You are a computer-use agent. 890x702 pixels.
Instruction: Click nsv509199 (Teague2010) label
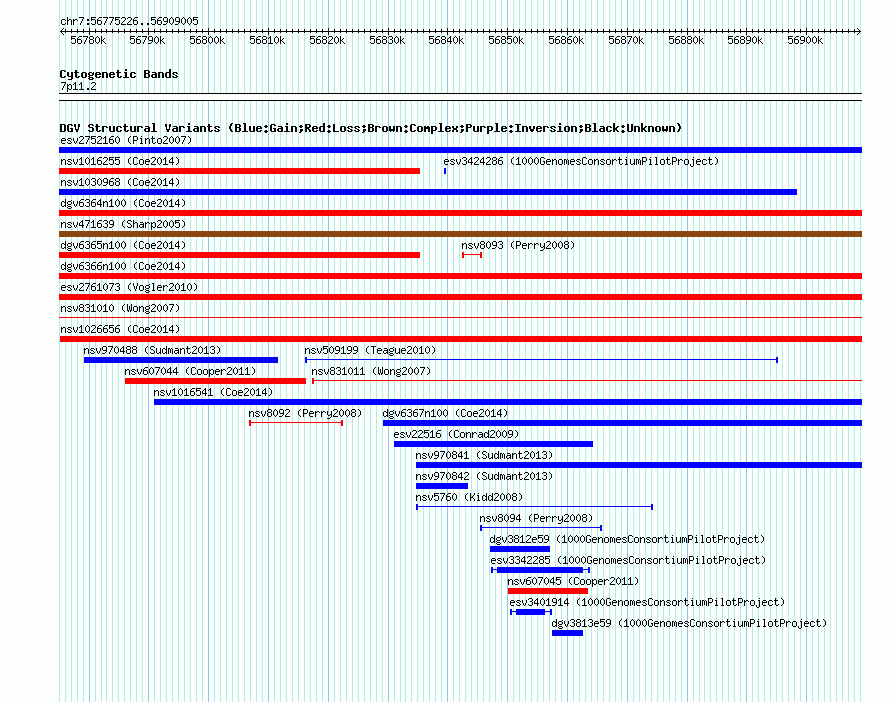coord(370,350)
